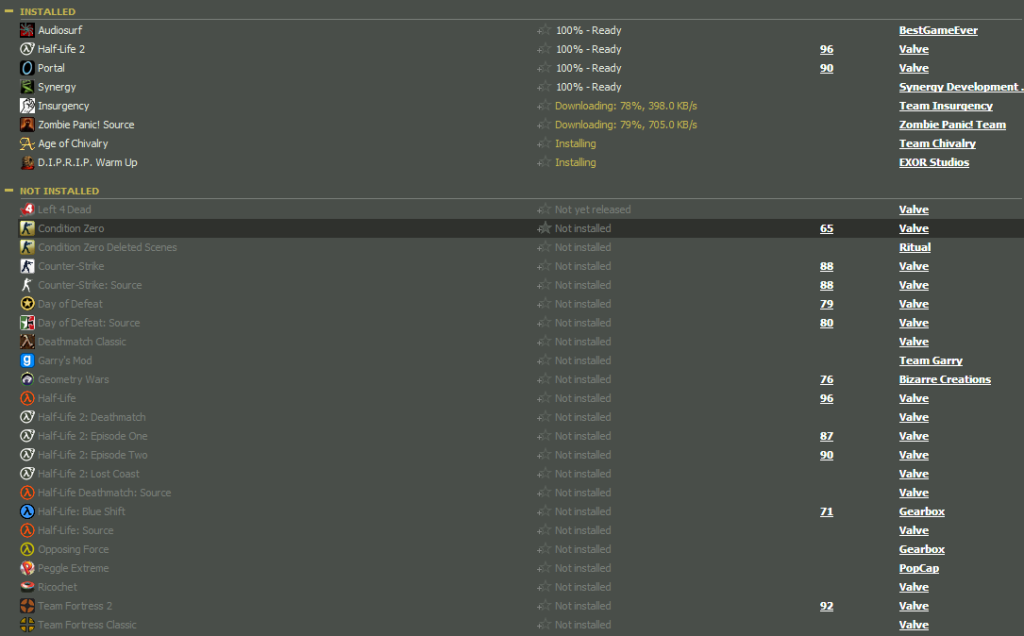Click the Insurgency game icon
The image size is (1024, 636).
tap(27, 106)
